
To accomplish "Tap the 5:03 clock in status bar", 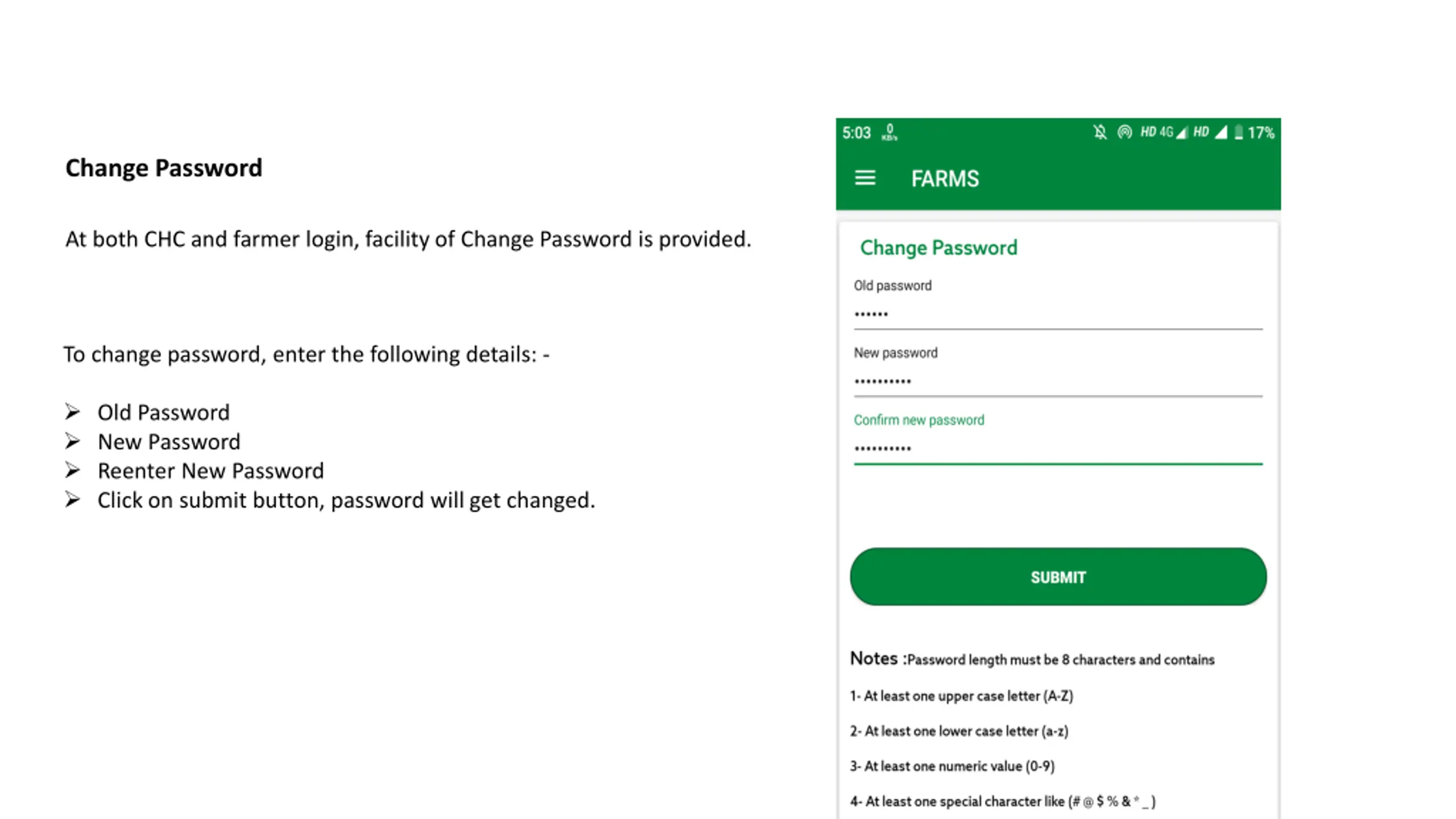I will 857,133.
